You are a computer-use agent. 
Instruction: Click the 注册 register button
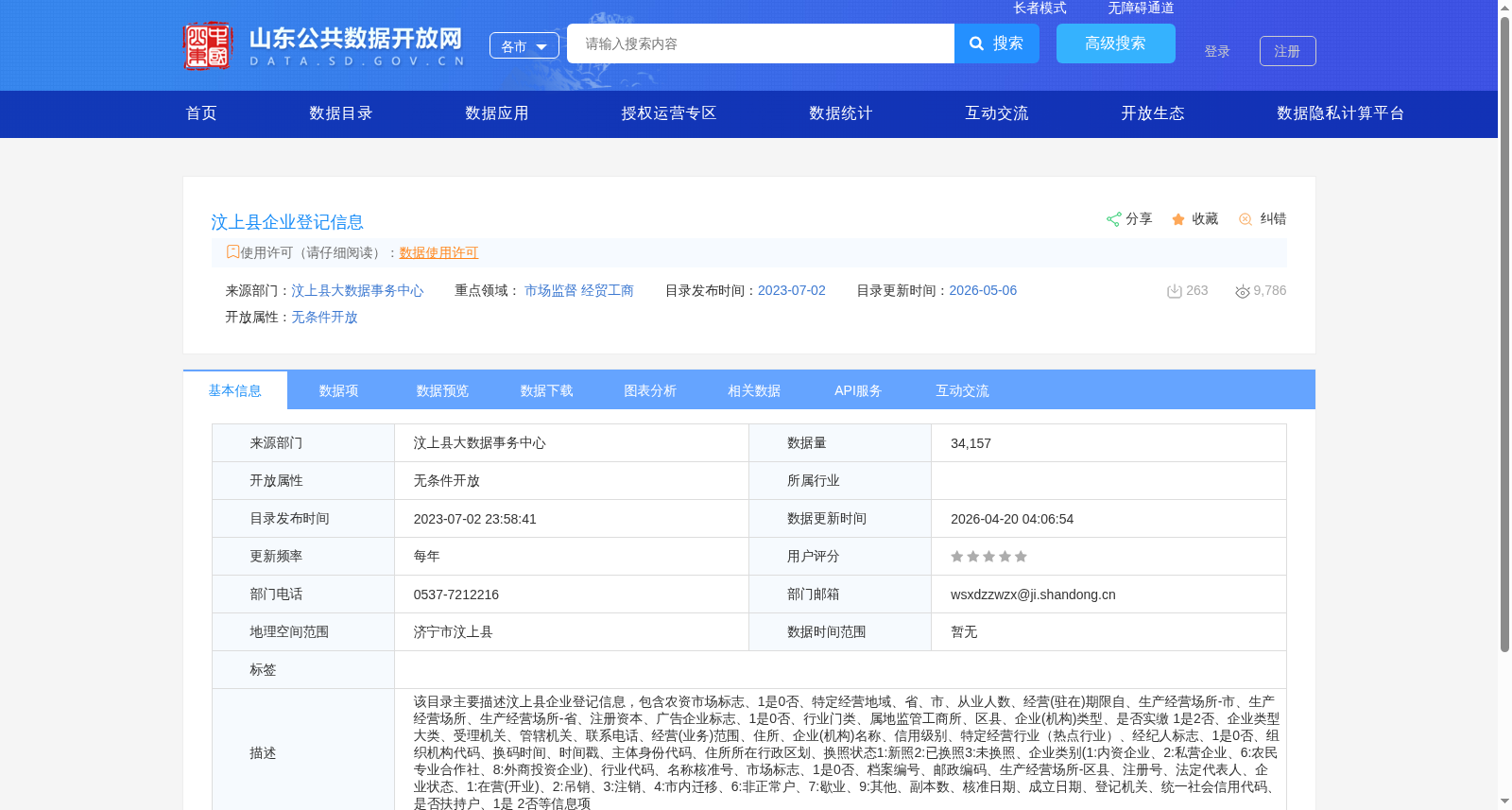point(1288,51)
